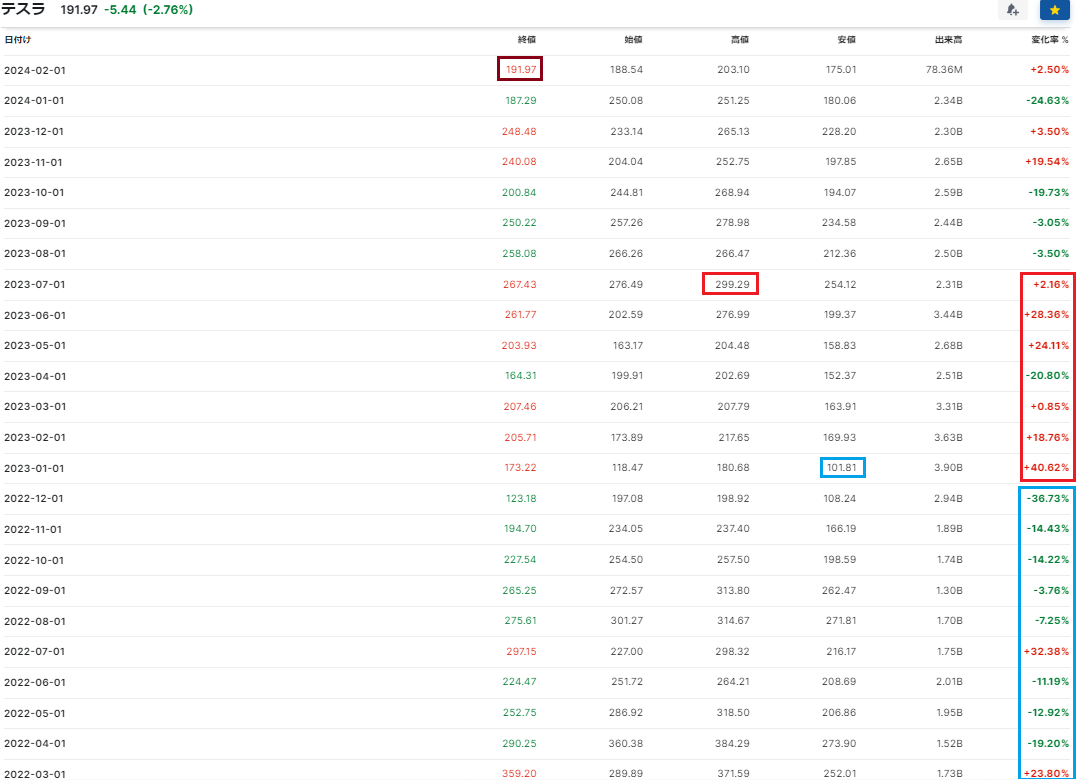Select the date 2022-03-01
Image resolution: width=1078 pixels, height=780 pixels.
(35, 775)
